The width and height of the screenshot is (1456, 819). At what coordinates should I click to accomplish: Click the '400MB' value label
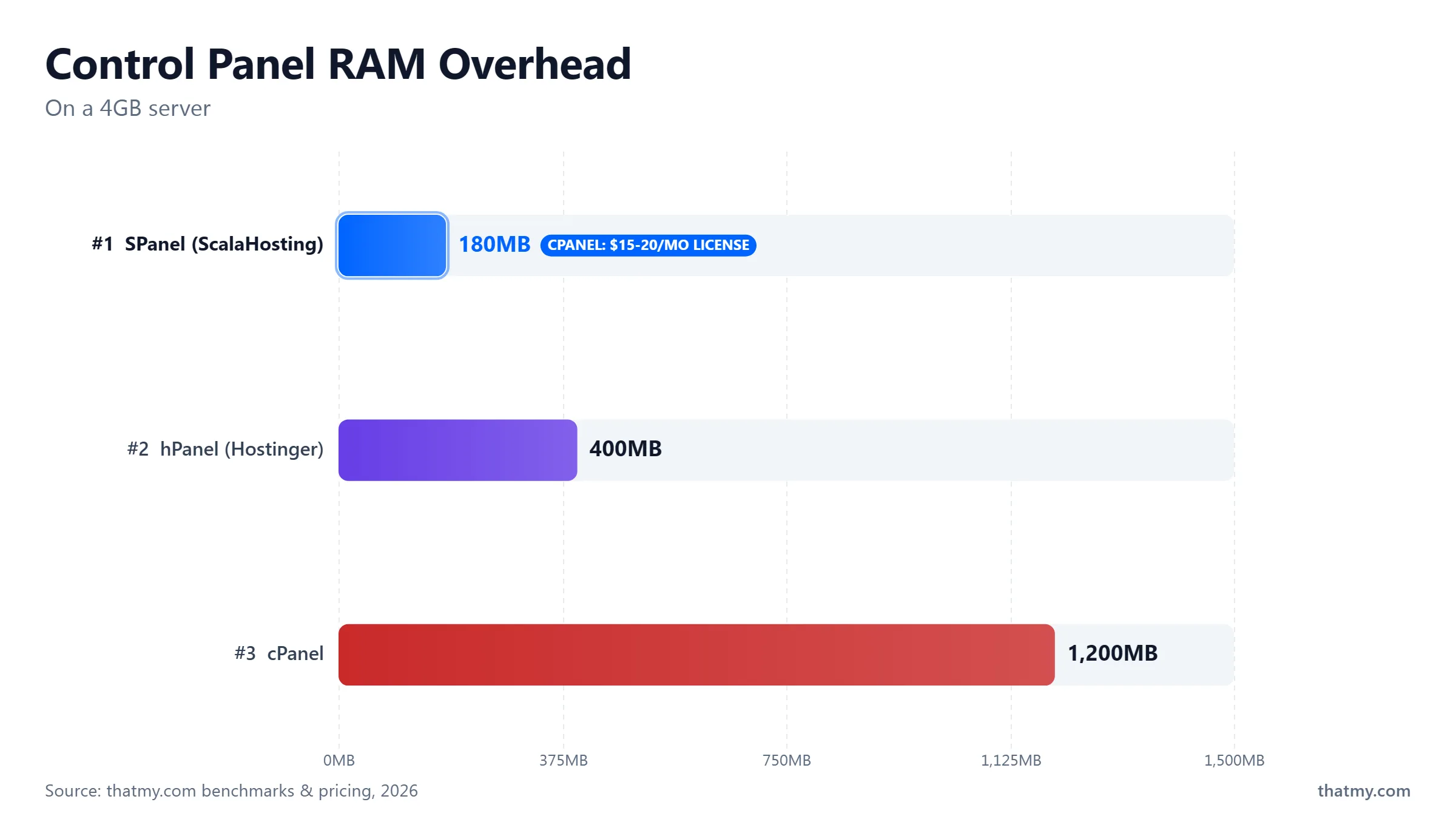(x=625, y=449)
